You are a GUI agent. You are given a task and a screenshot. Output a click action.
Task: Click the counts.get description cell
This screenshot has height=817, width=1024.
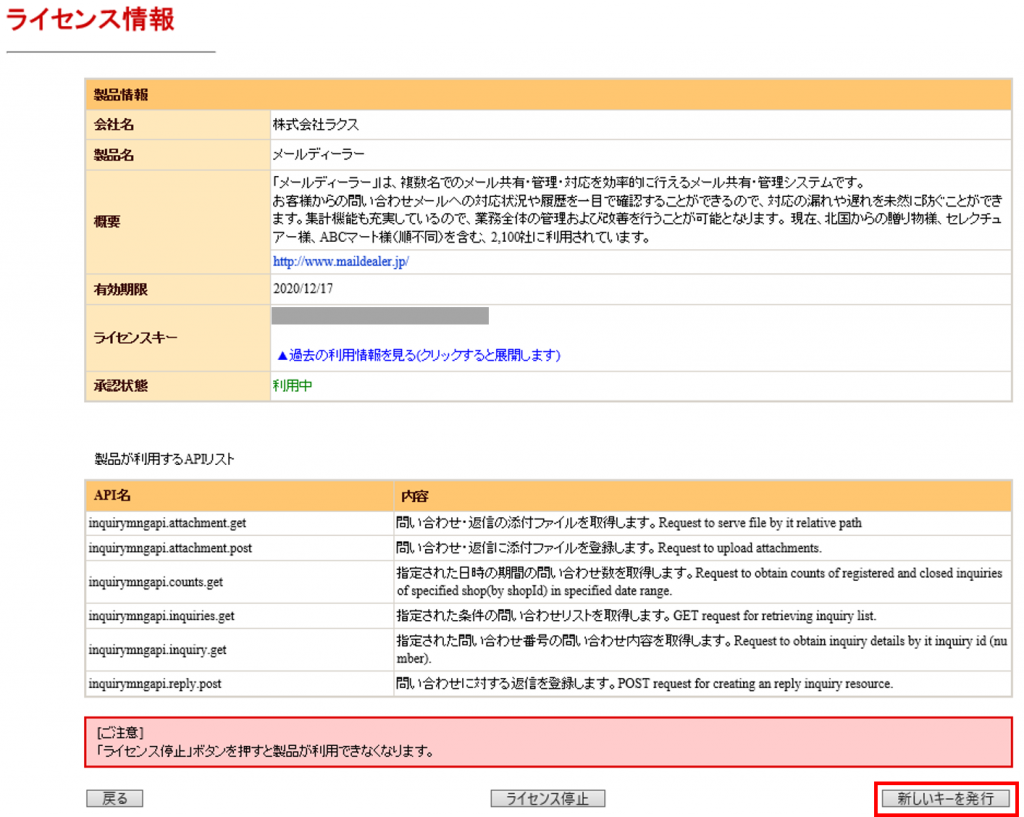tap(703, 582)
